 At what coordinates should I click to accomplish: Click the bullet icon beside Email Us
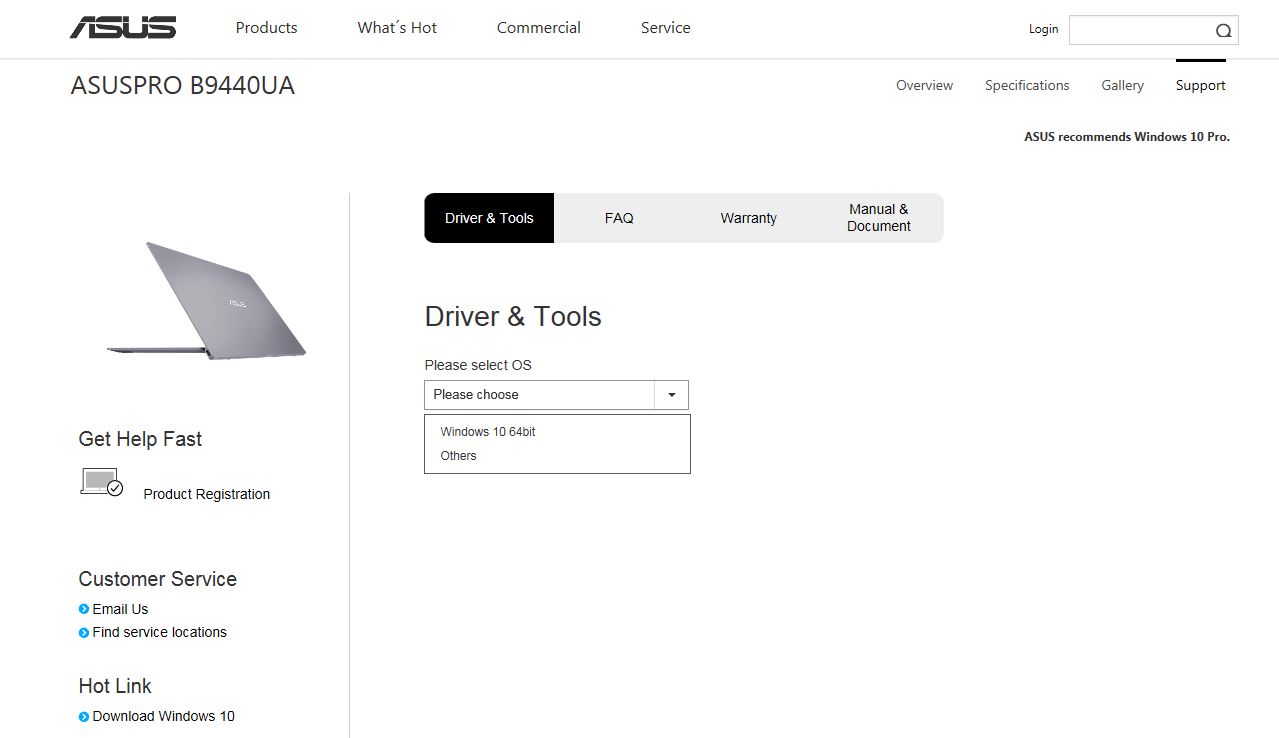84,609
